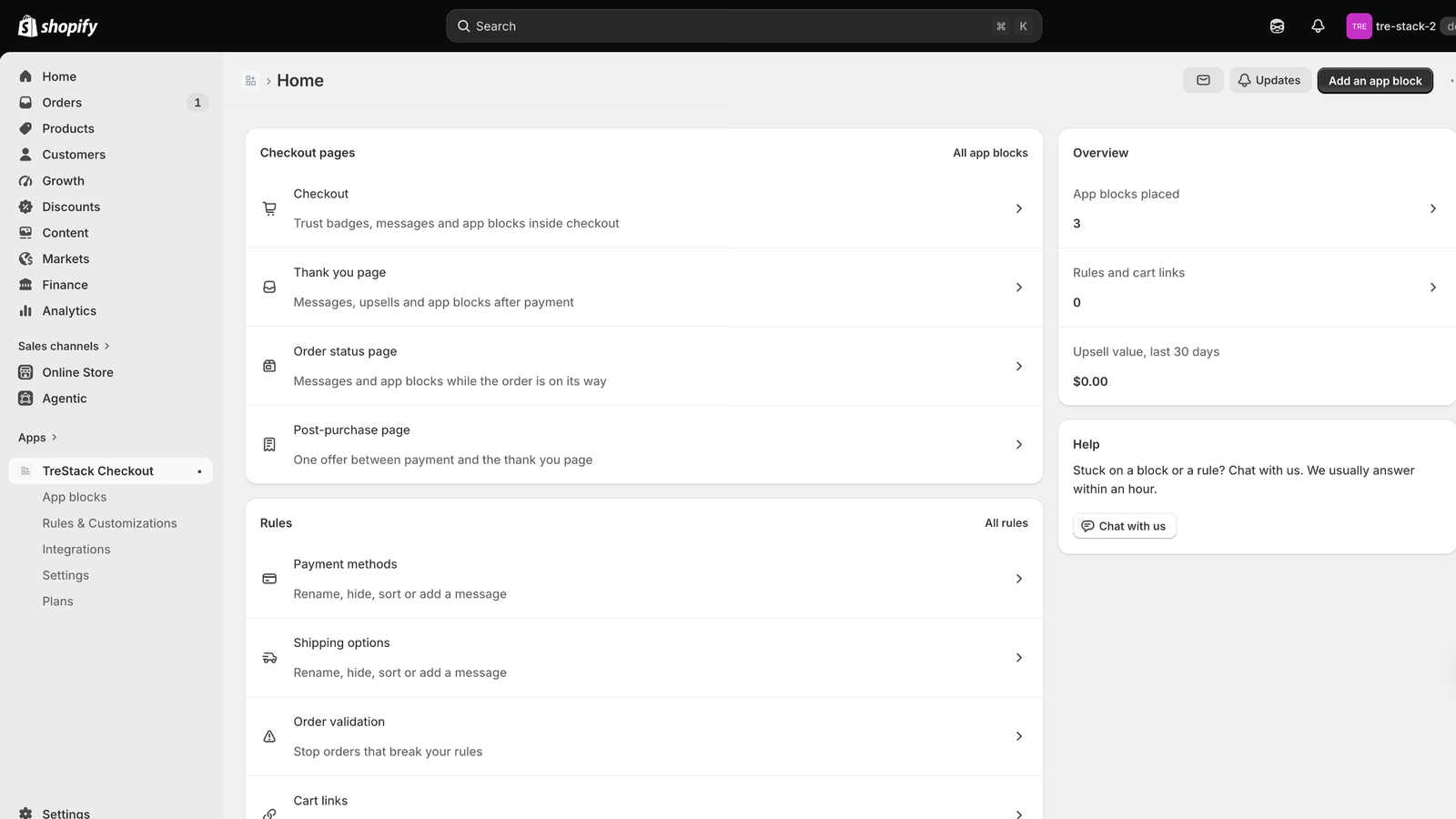1456x819 pixels.
Task: Click the Shipping options truck icon
Action: (269, 658)
